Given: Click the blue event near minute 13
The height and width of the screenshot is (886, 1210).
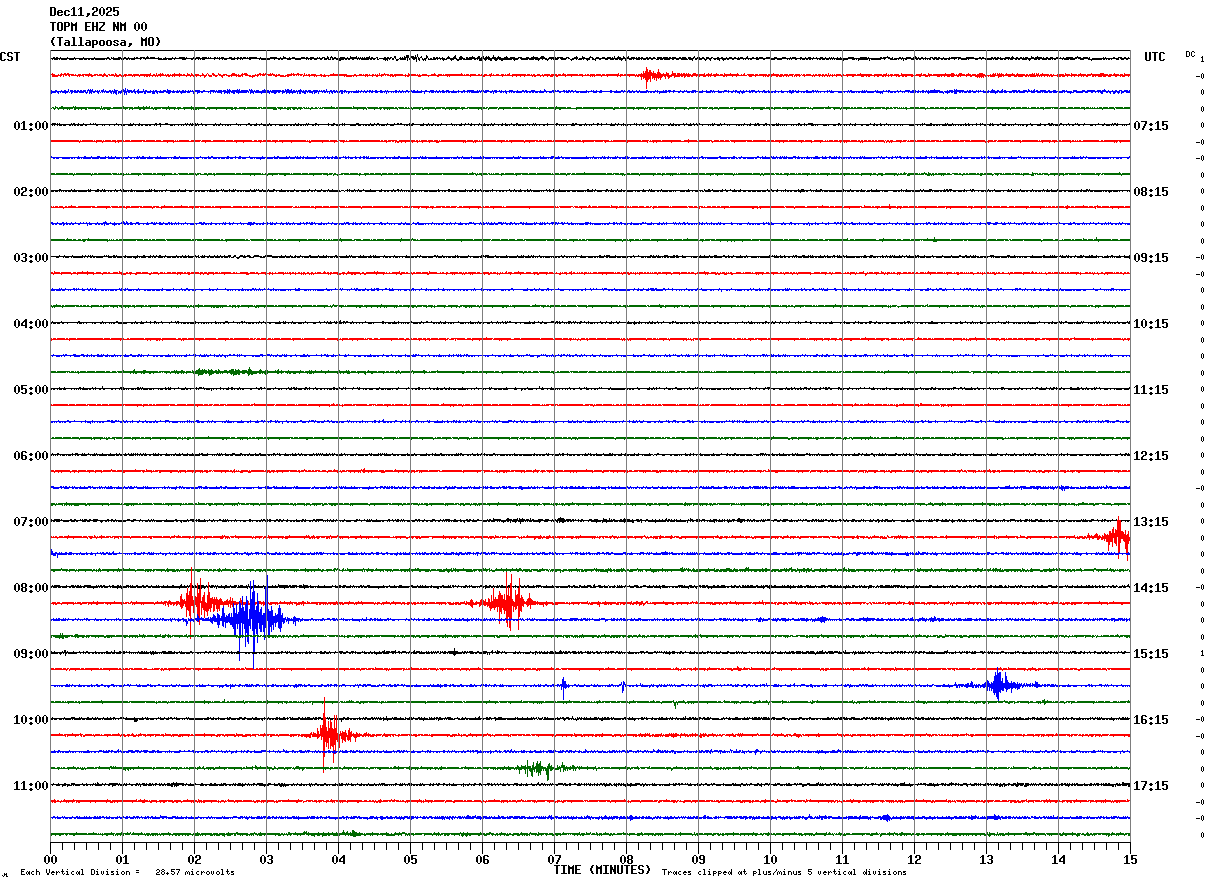Looking at the screenshot, I should 998,685.
